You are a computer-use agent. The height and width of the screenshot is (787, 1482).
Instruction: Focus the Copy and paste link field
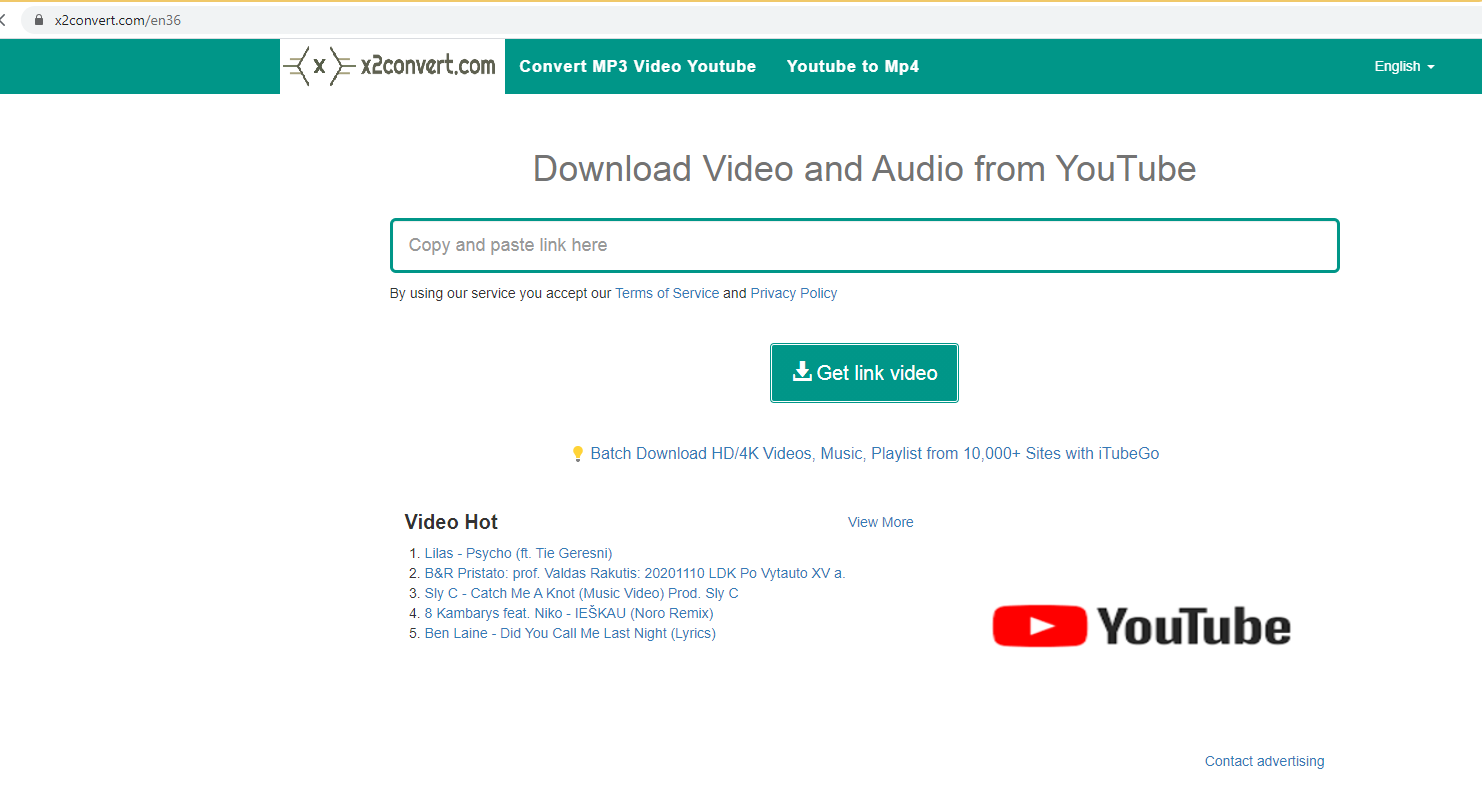[864, 245]
